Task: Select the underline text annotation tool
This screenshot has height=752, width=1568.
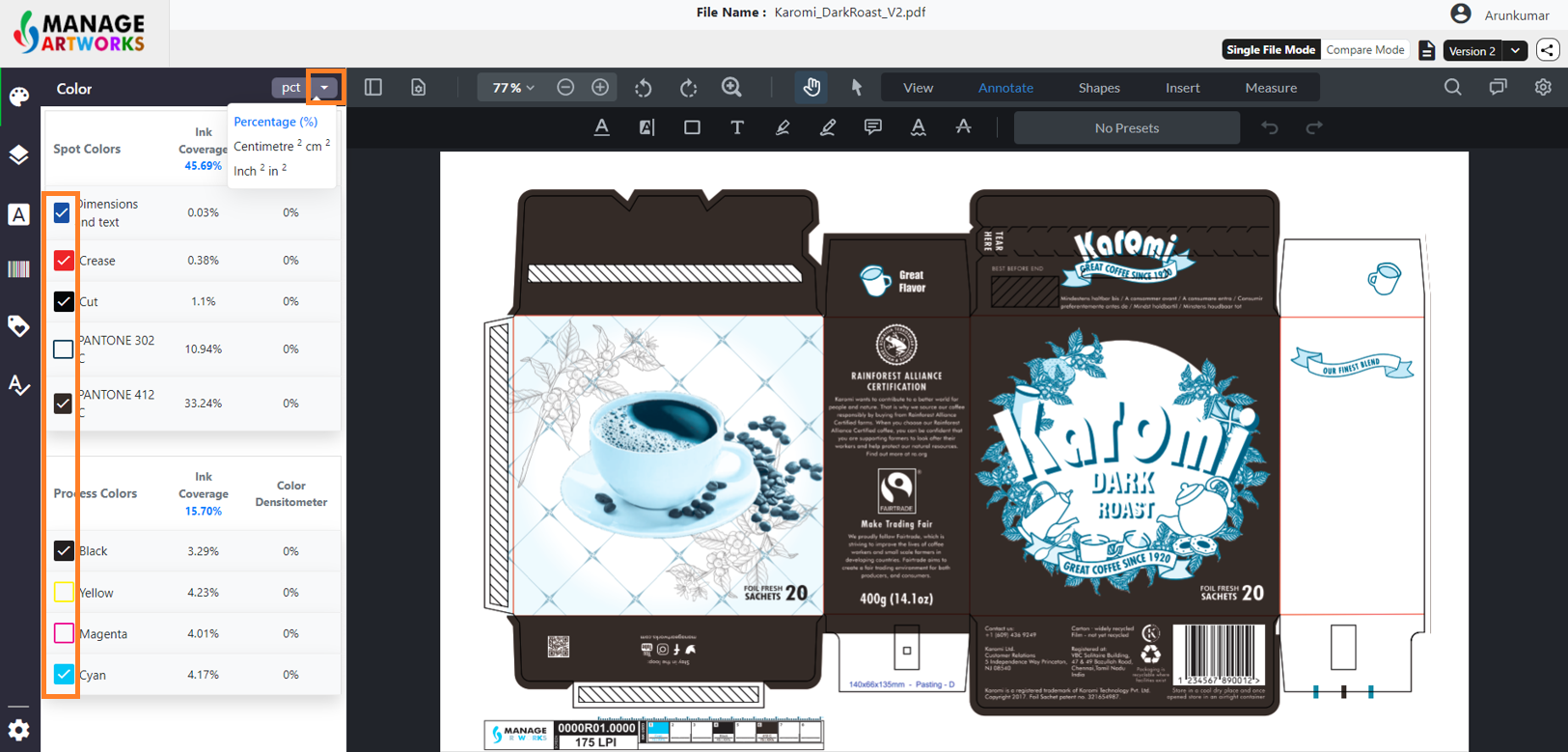Action: 601,127
